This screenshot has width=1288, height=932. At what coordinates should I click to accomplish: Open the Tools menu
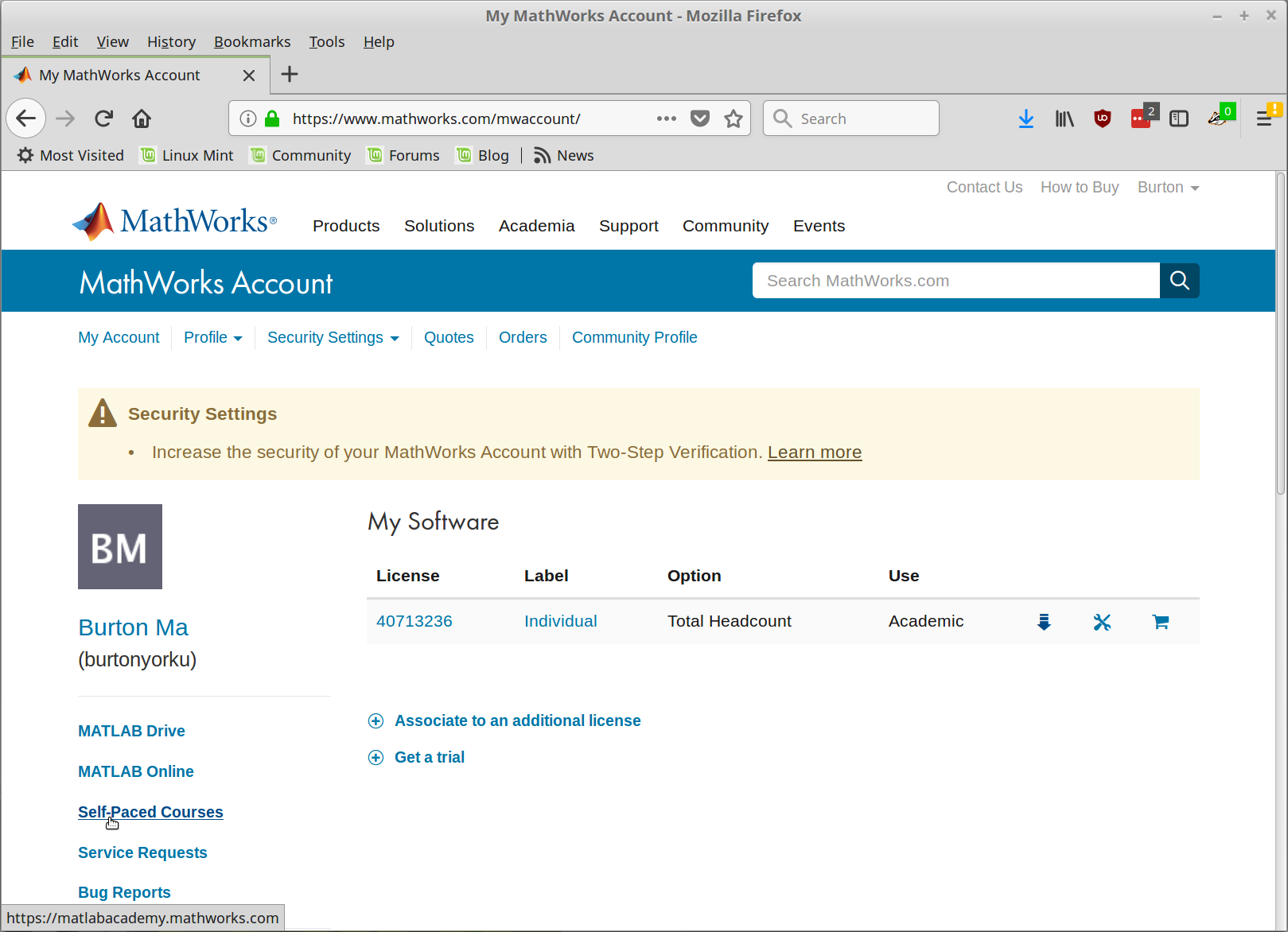click(327, 41)
